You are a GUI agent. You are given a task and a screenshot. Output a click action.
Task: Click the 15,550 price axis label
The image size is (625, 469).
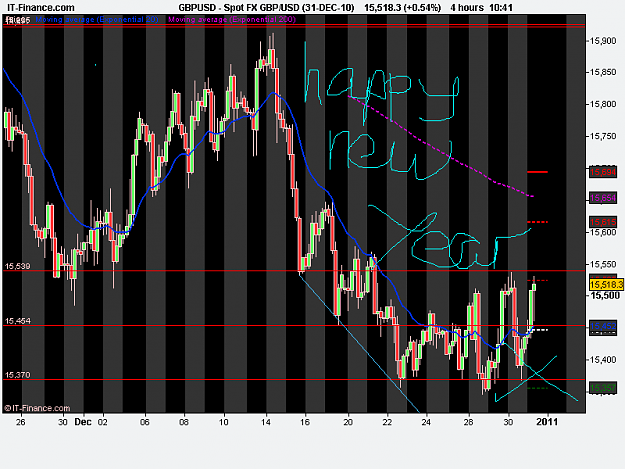click(602, 264)
